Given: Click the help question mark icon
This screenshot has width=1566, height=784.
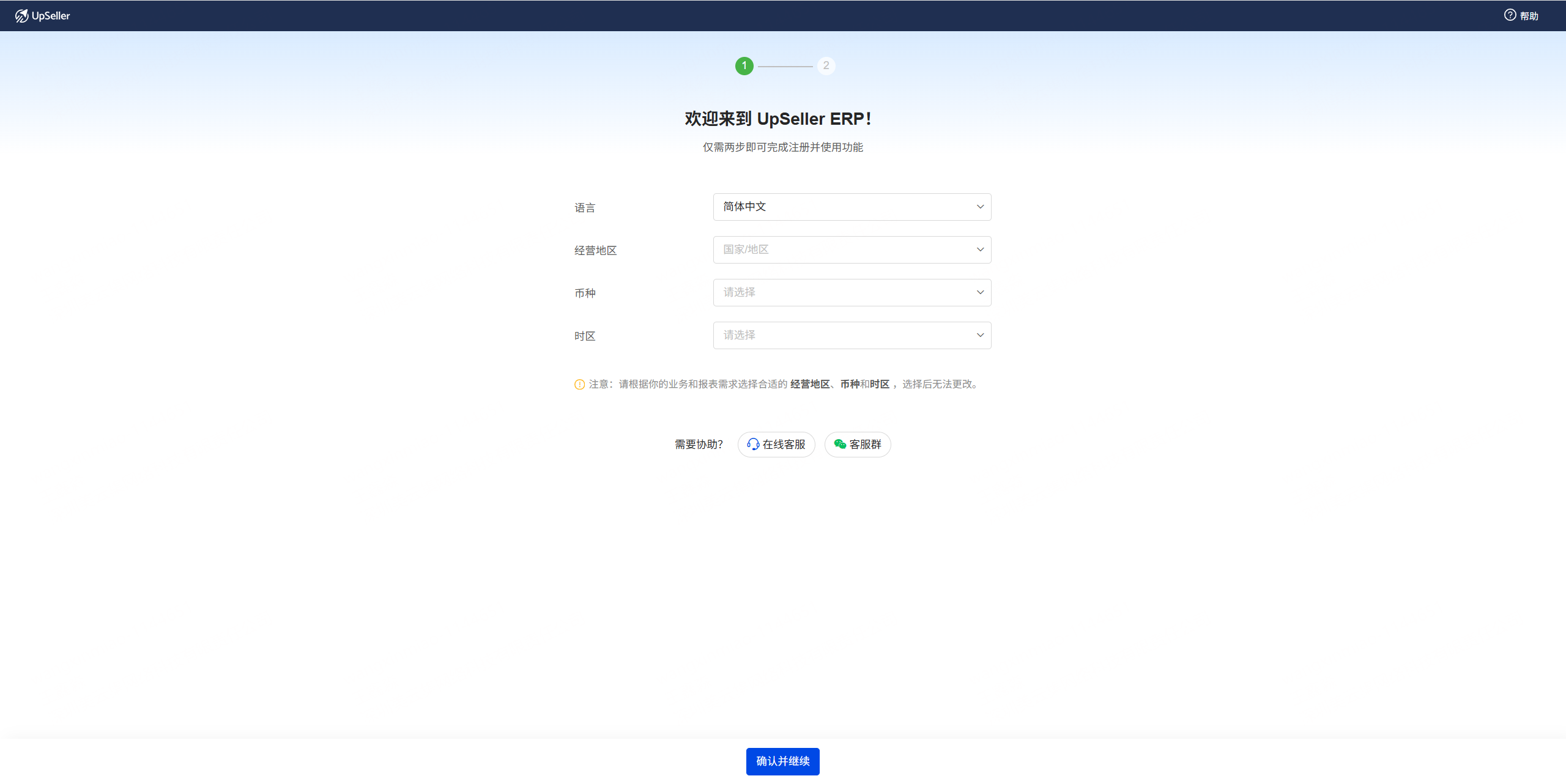Looking at the screenshot, I should click(1510, 15).
